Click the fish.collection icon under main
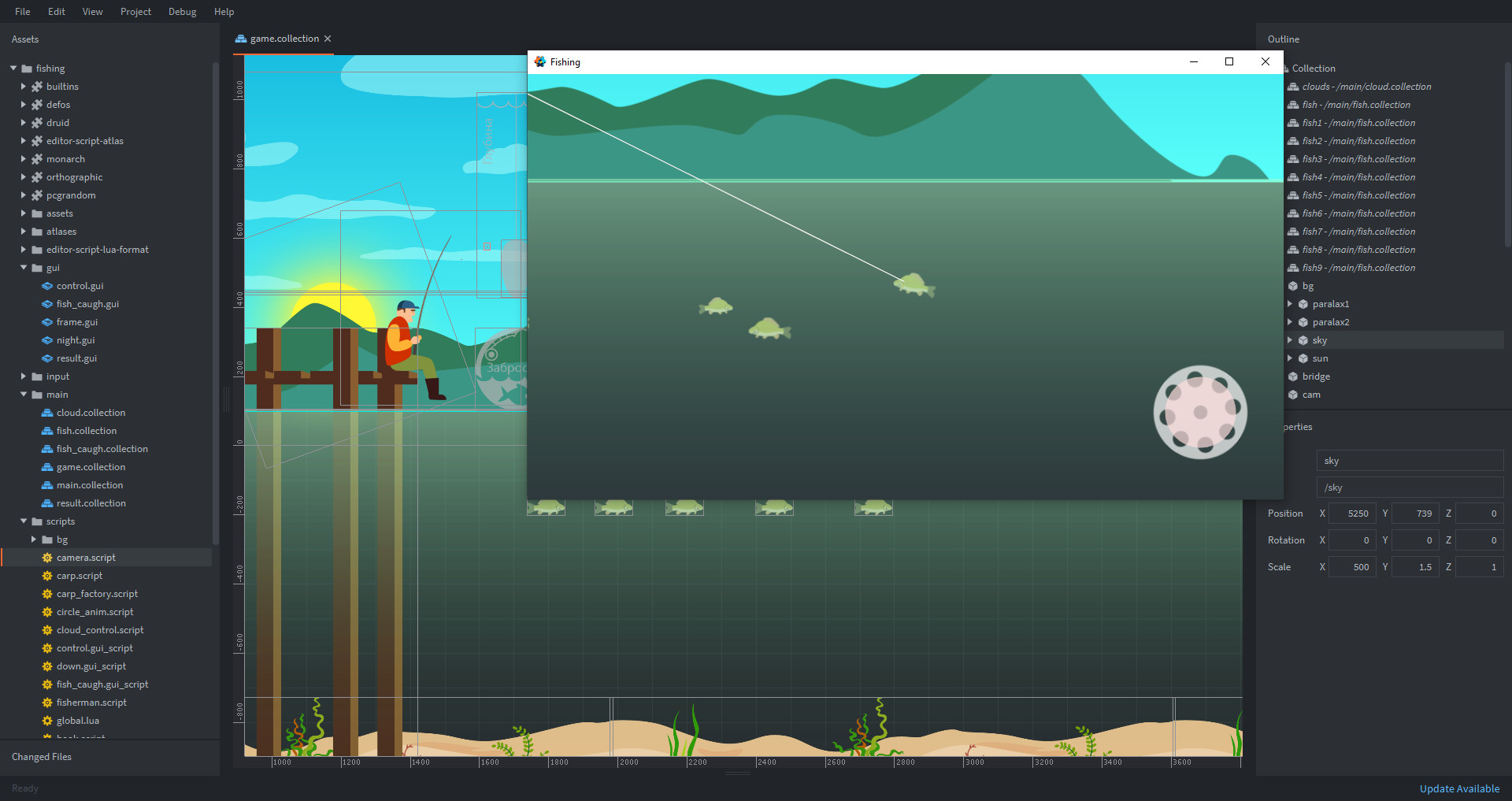1512x801 pixels. tap(47, 430)
